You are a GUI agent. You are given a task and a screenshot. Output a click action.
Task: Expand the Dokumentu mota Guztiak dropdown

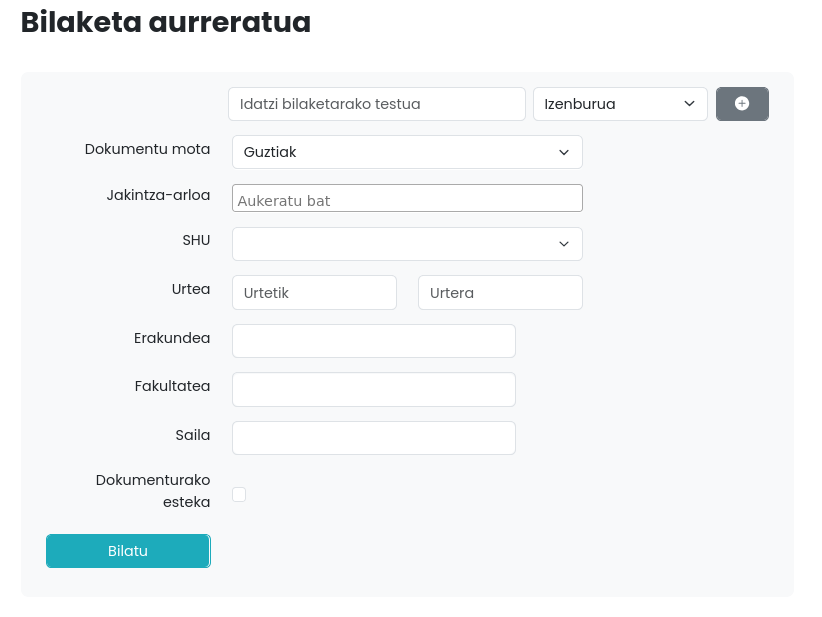tap(407, 152)
